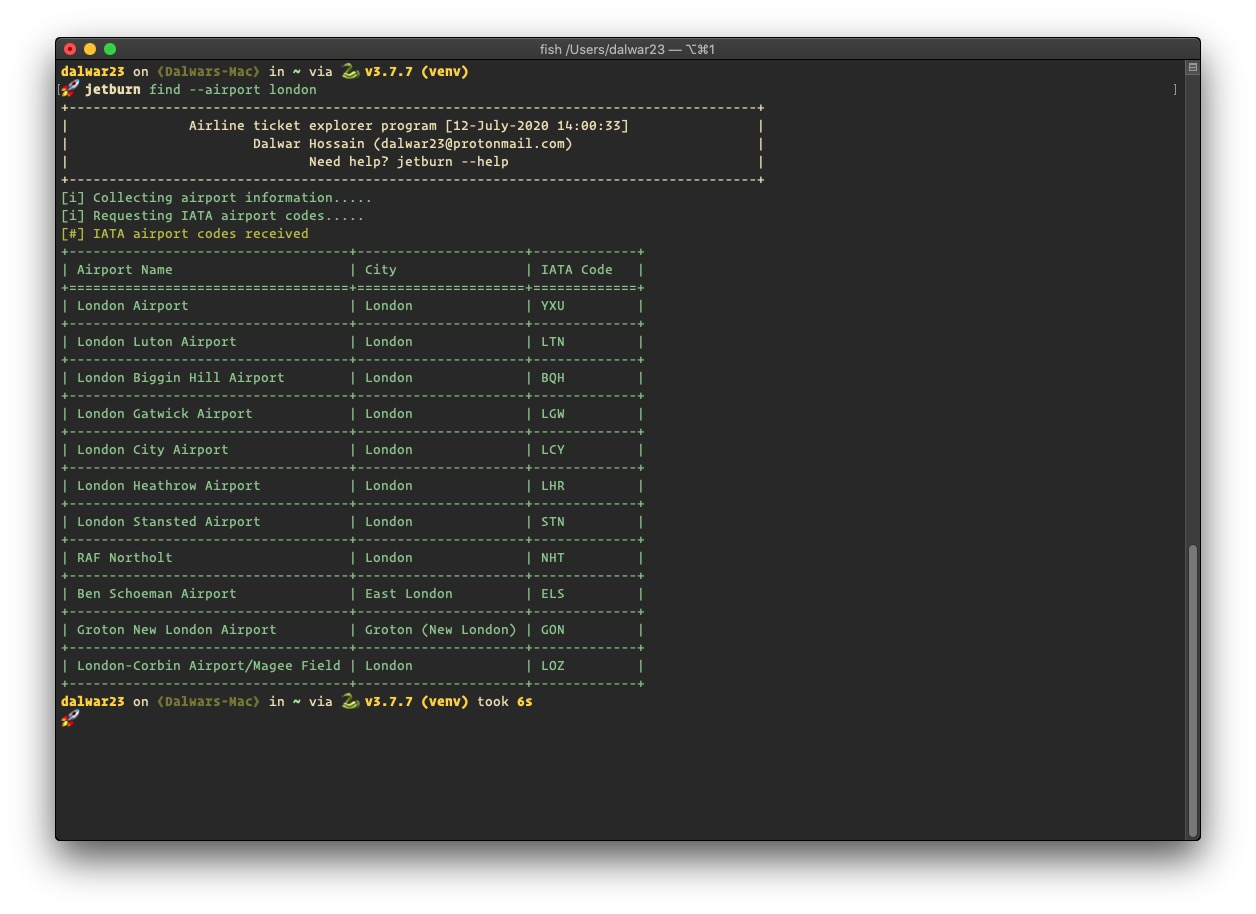Click the 'East London' city cell
Screen dimensions: 1256x914
409,593
